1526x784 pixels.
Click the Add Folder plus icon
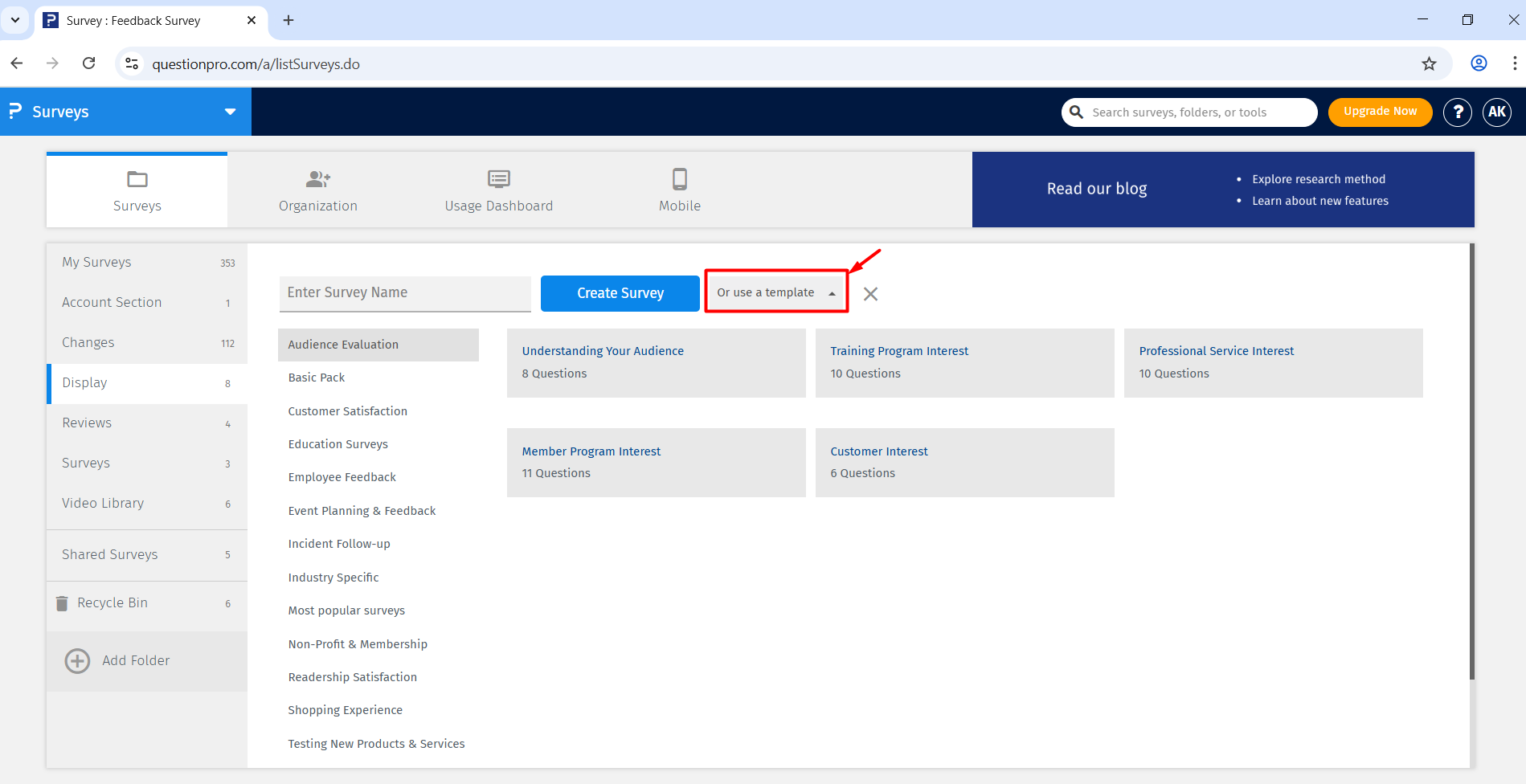pyautogui.click(x=77, y=661)
